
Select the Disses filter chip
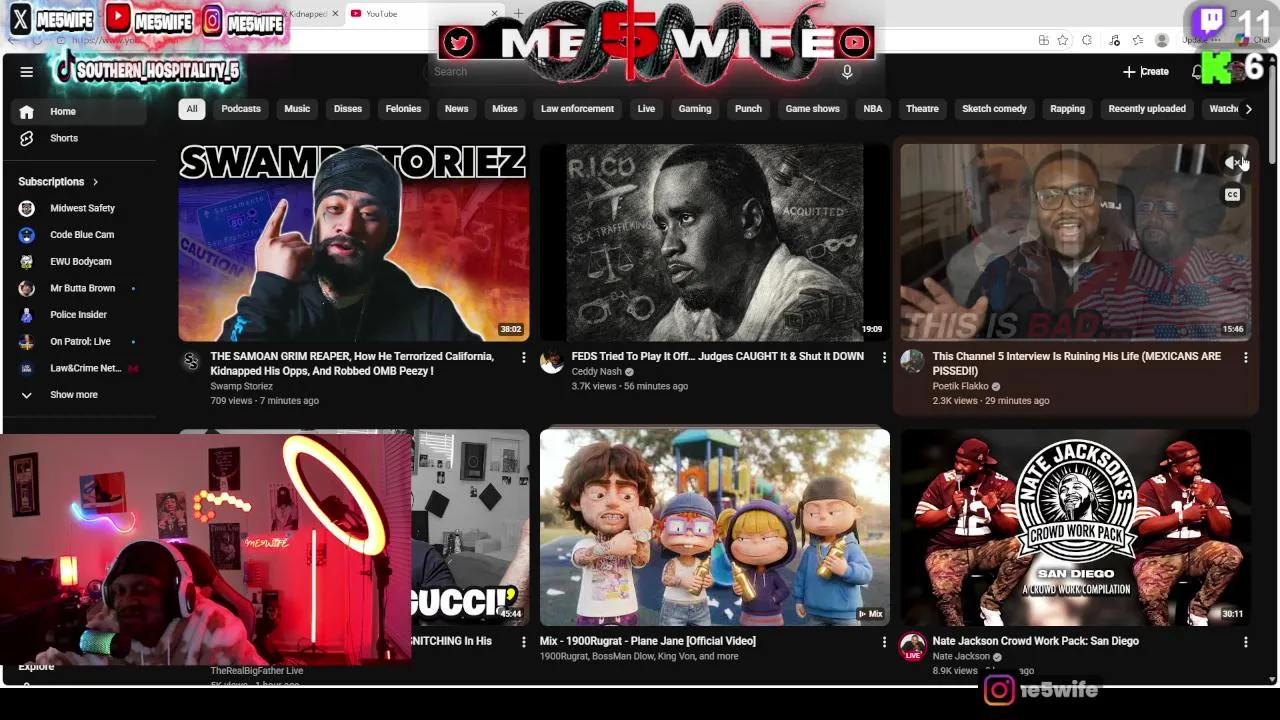tap(348, 109)
